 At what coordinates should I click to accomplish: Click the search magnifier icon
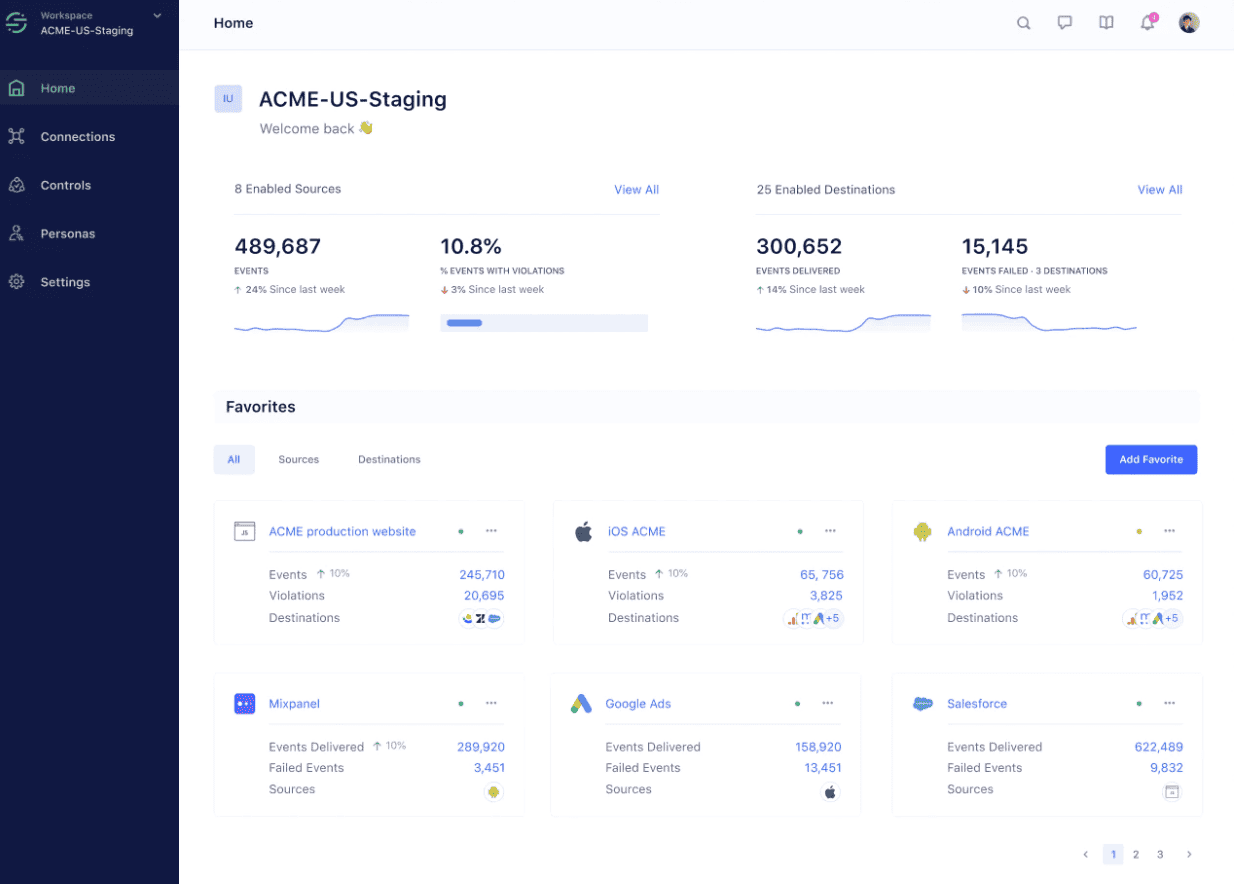coord(1023,23)
